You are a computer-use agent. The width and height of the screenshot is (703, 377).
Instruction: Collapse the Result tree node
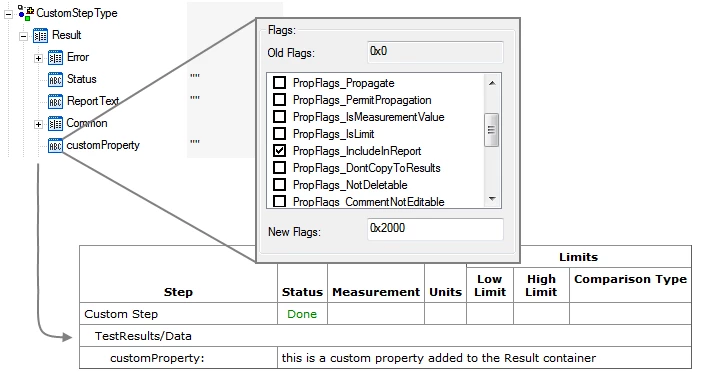(x=23, y=36)
